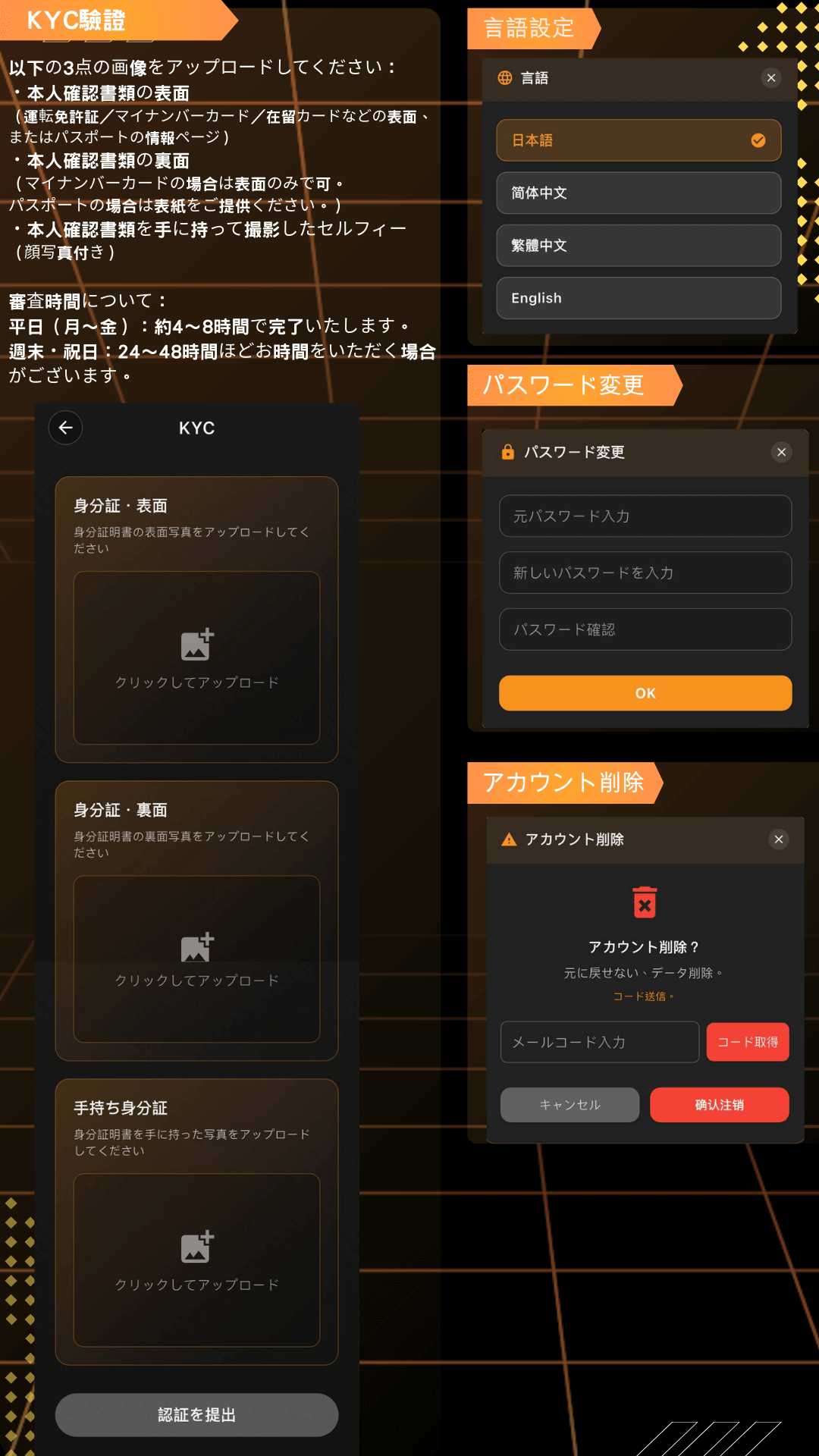Click the handheld ID upload image icon

[197, 1247]
